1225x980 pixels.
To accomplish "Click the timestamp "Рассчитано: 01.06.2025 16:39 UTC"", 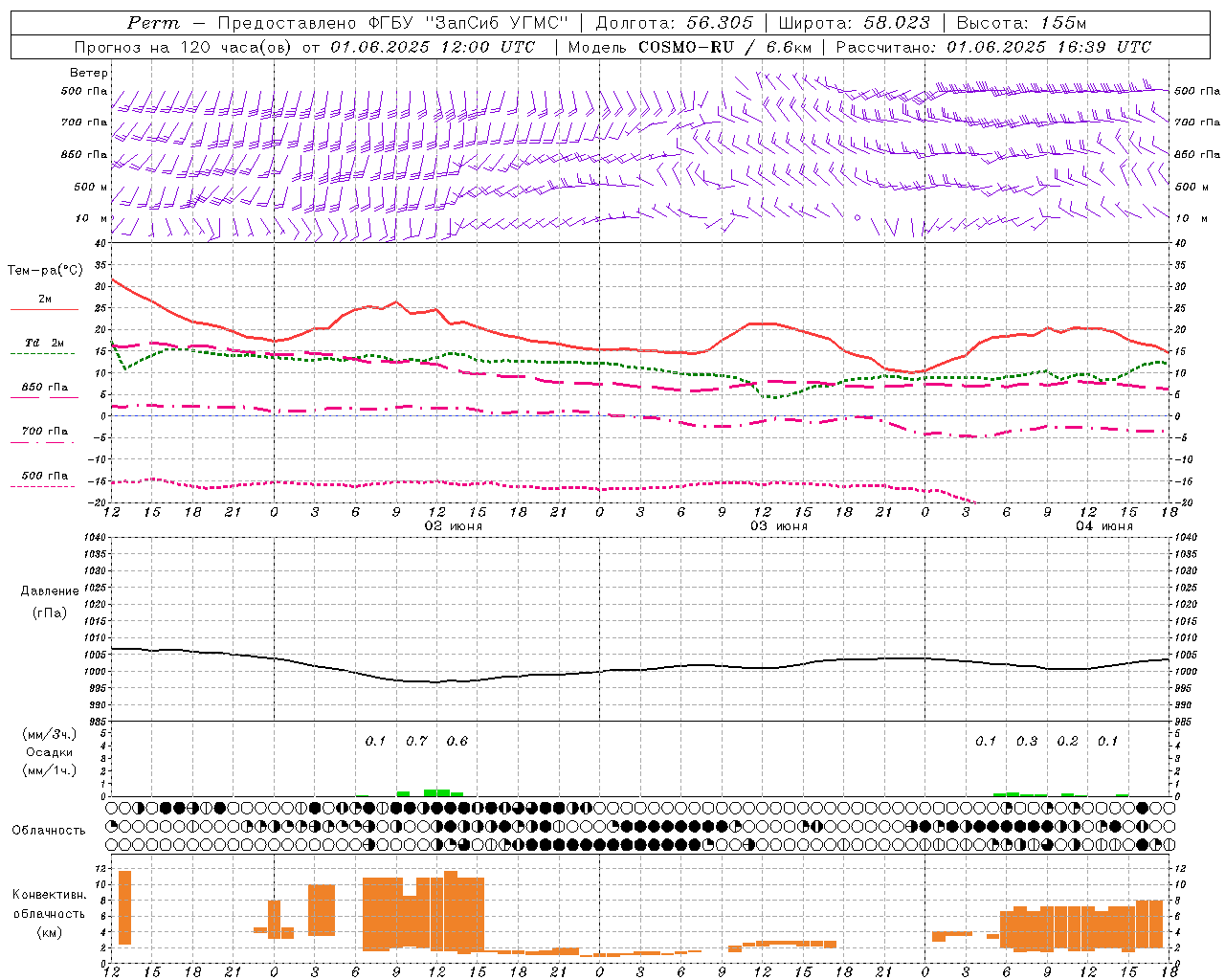I will tap(993, 47).
